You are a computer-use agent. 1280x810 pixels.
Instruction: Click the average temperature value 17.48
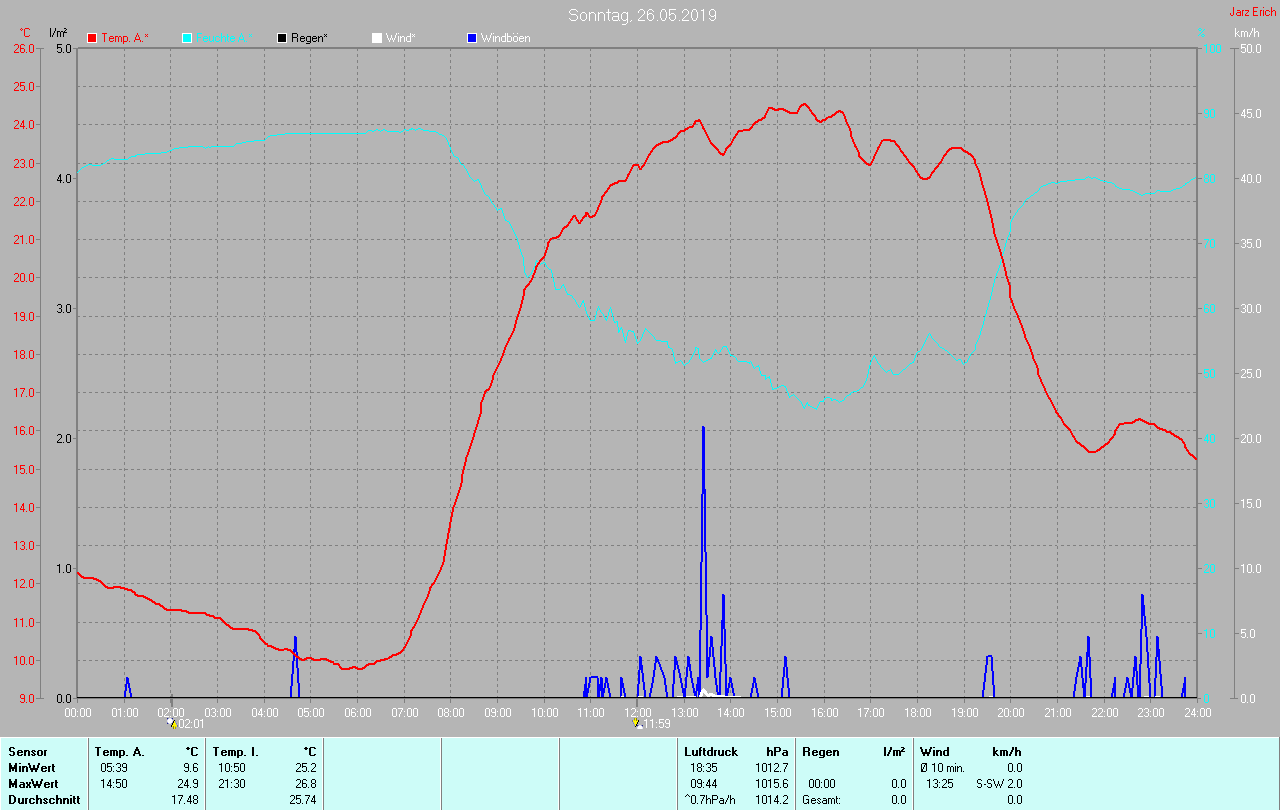coord(185,800)
